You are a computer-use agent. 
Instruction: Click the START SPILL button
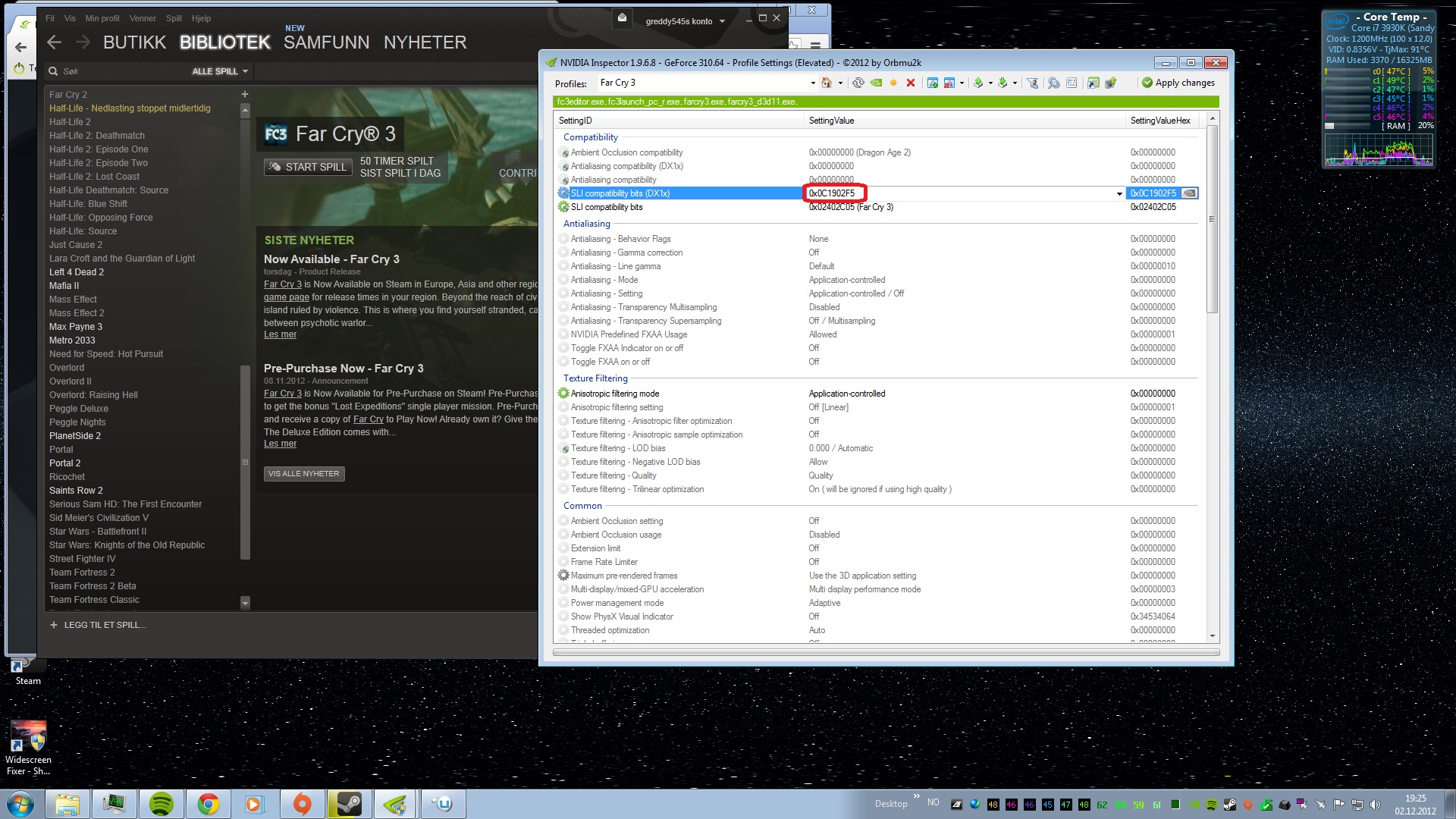click(x=308, y=167)
